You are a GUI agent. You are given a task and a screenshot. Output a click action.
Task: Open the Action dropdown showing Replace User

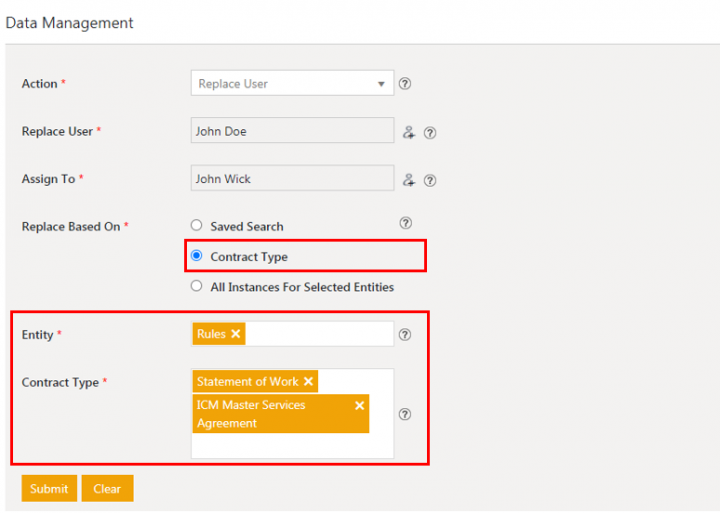click(292, 84)
